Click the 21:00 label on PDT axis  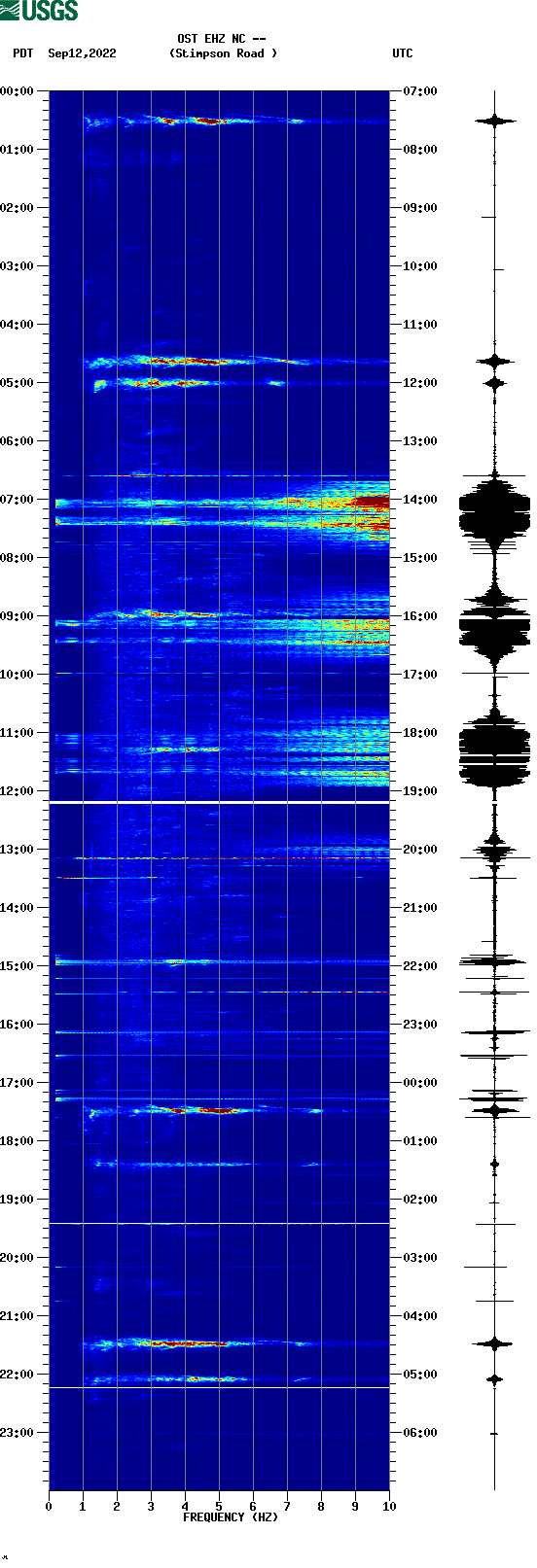pos(17,1316)
